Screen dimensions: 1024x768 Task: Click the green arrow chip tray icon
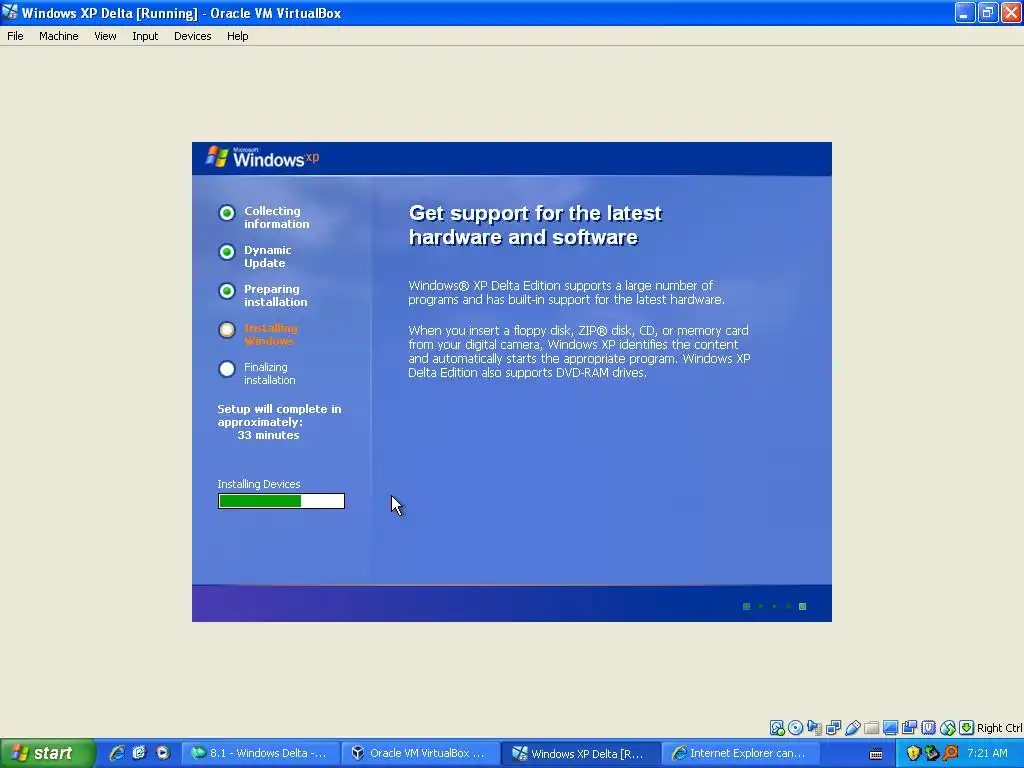[x=932, y=753]
